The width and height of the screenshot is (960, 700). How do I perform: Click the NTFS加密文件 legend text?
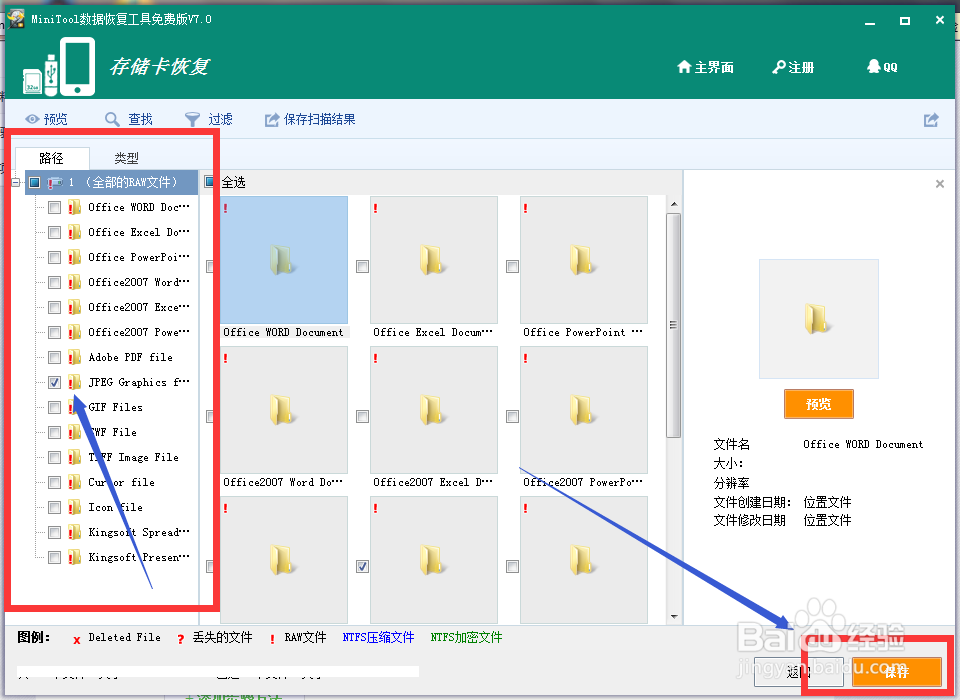click(x=467, y=638)
